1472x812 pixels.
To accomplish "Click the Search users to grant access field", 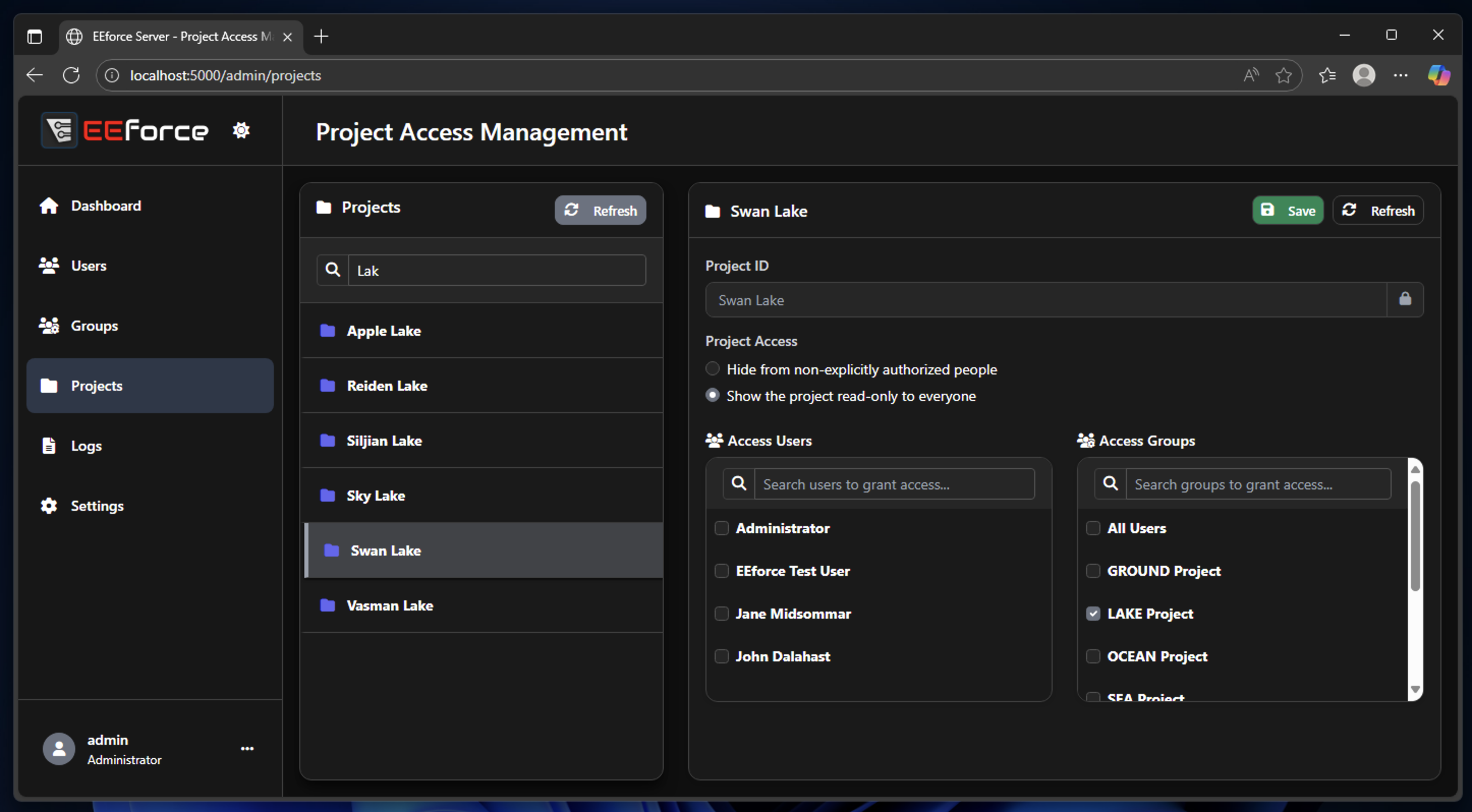I will [x=894, y=484].
